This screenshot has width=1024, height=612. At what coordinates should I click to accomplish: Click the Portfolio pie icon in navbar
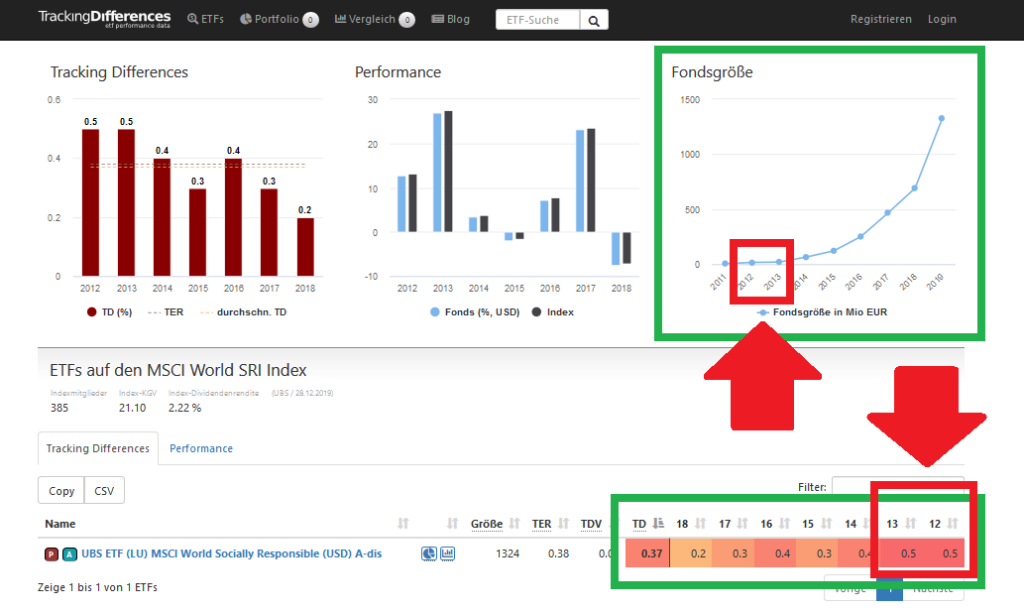(246, 19)
